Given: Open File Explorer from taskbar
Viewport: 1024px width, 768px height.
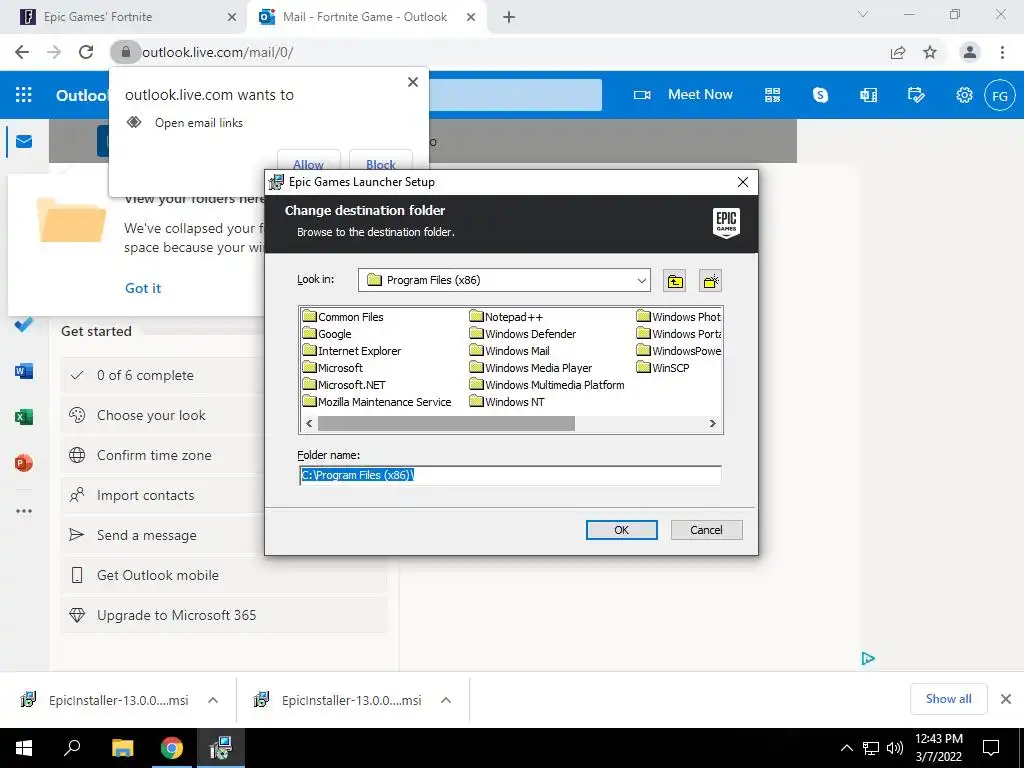Looking at the screenshot, I should pos(122,748).
